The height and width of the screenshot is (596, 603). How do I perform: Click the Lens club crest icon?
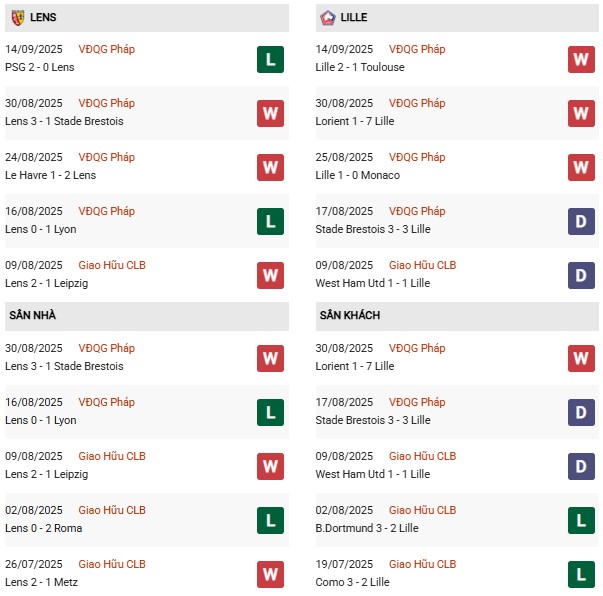(x=18, y=18)
